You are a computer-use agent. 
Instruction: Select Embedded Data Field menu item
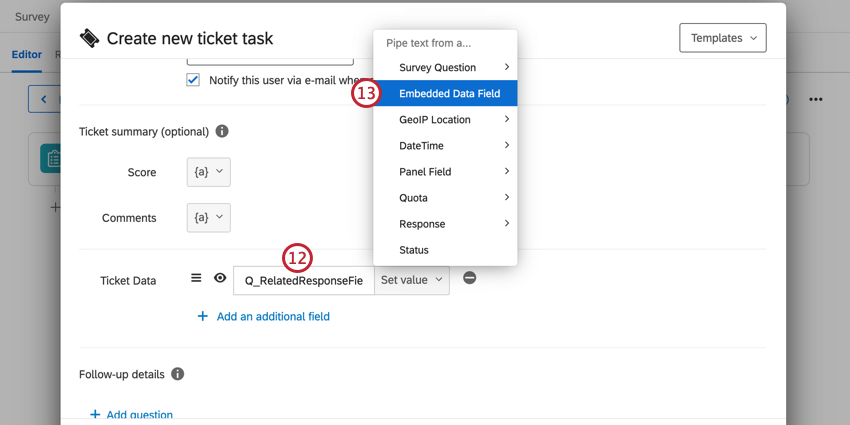click(449, 94)
